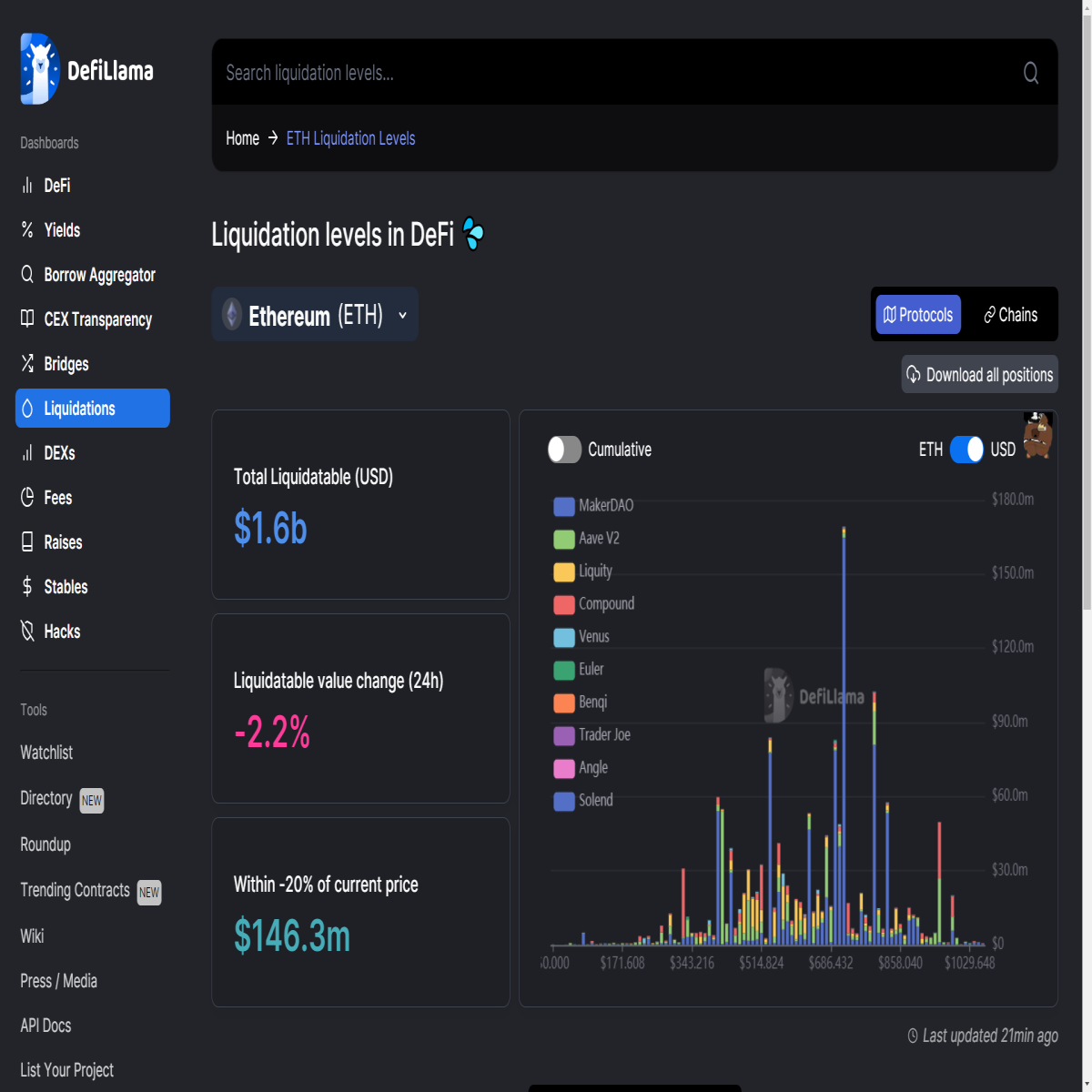This screenshot has width=1092, height=1092.
Task: Open the Borrow Aggregator menu item
Action: 93,275
